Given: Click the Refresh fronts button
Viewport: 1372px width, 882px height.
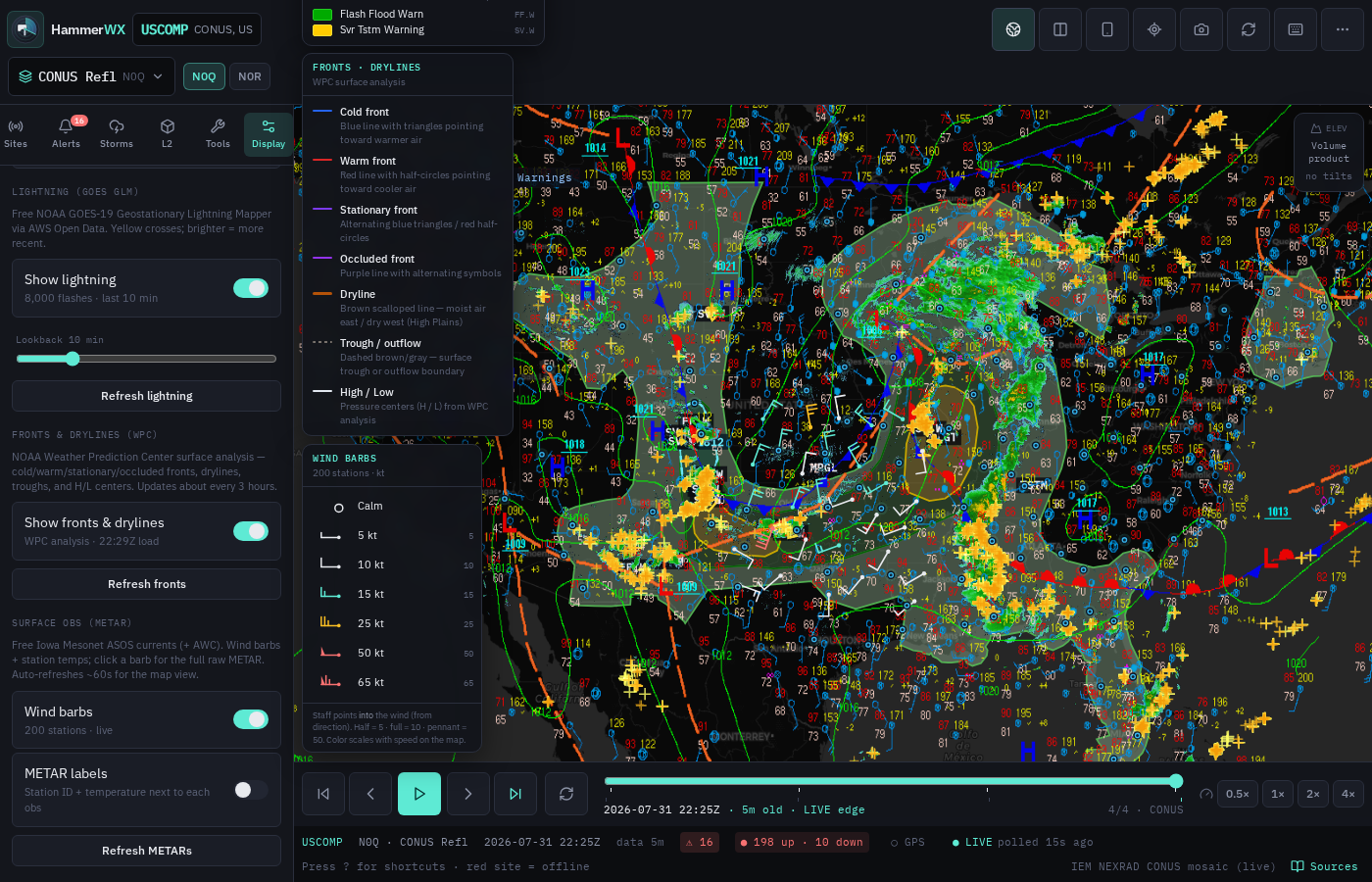Looking at the screenshot, I should click(147, 584).
